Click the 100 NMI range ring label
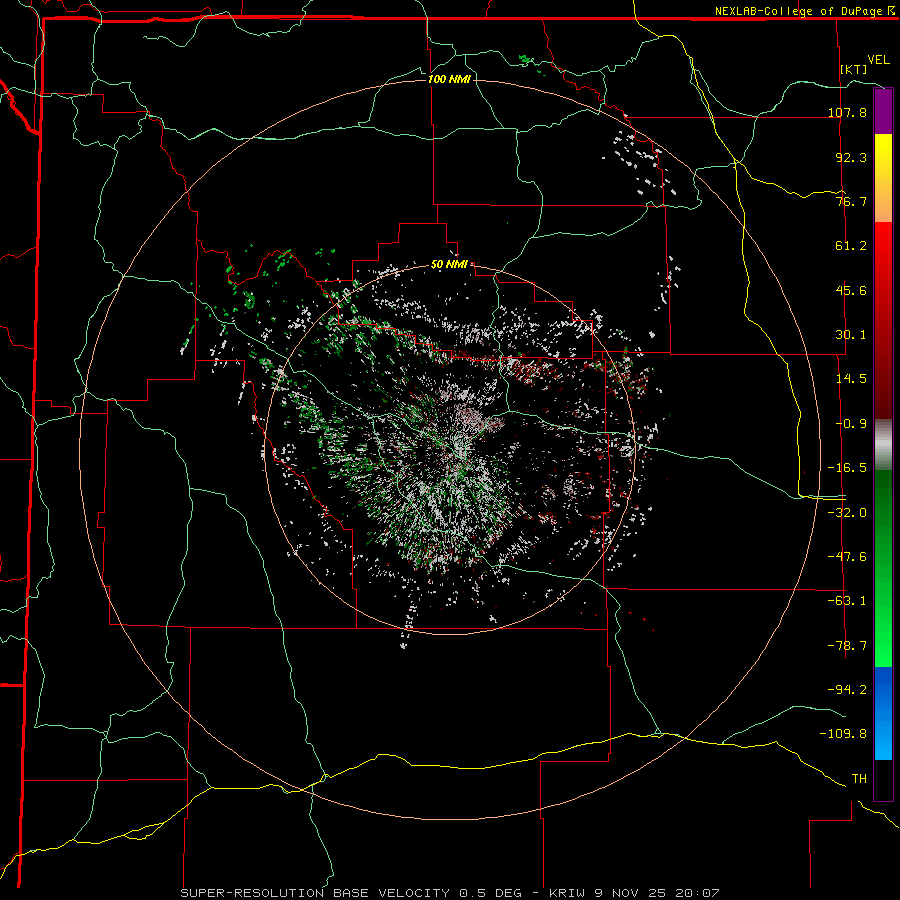 click(449, 79)
